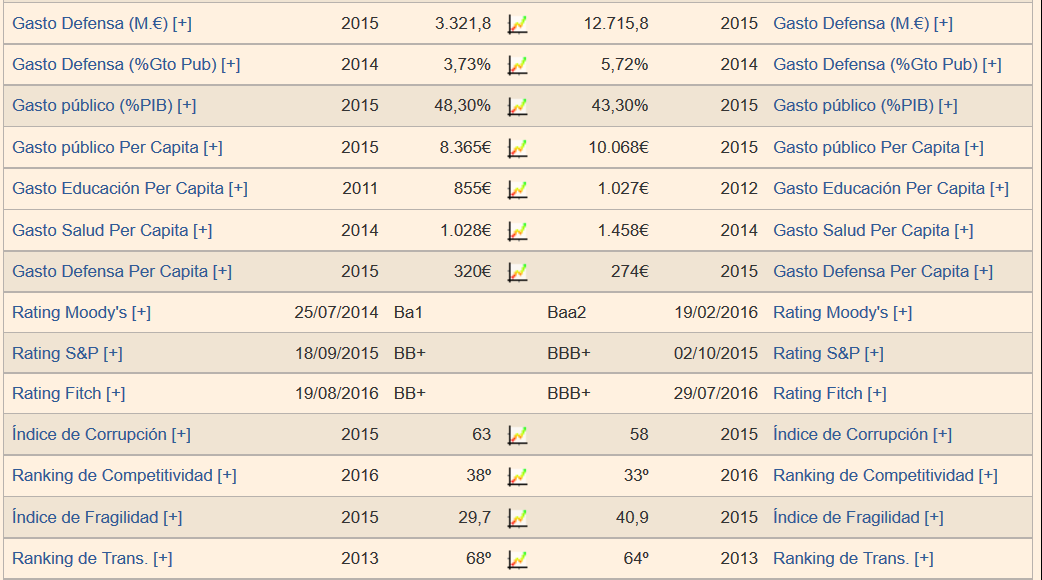Click the chart icon in Gasto Defensa (%Gto Pub) row
Image resolution: width=1042 pixels, height=580 pixels.
click(517, 65)
